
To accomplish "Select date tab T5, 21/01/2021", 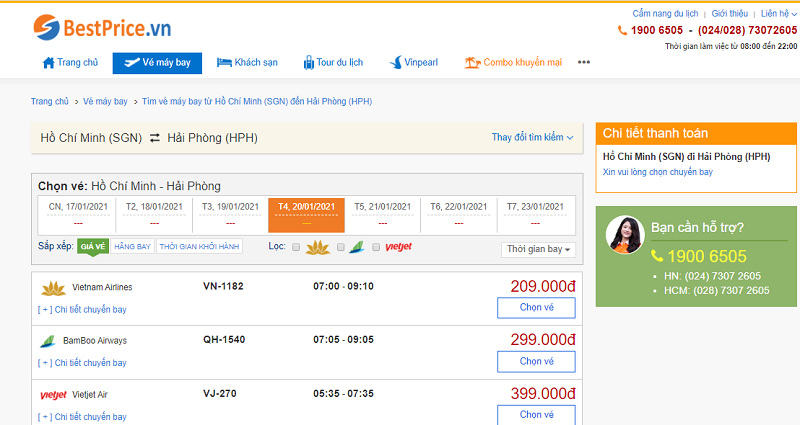I will pyautogui.click(x=383, y=214).
